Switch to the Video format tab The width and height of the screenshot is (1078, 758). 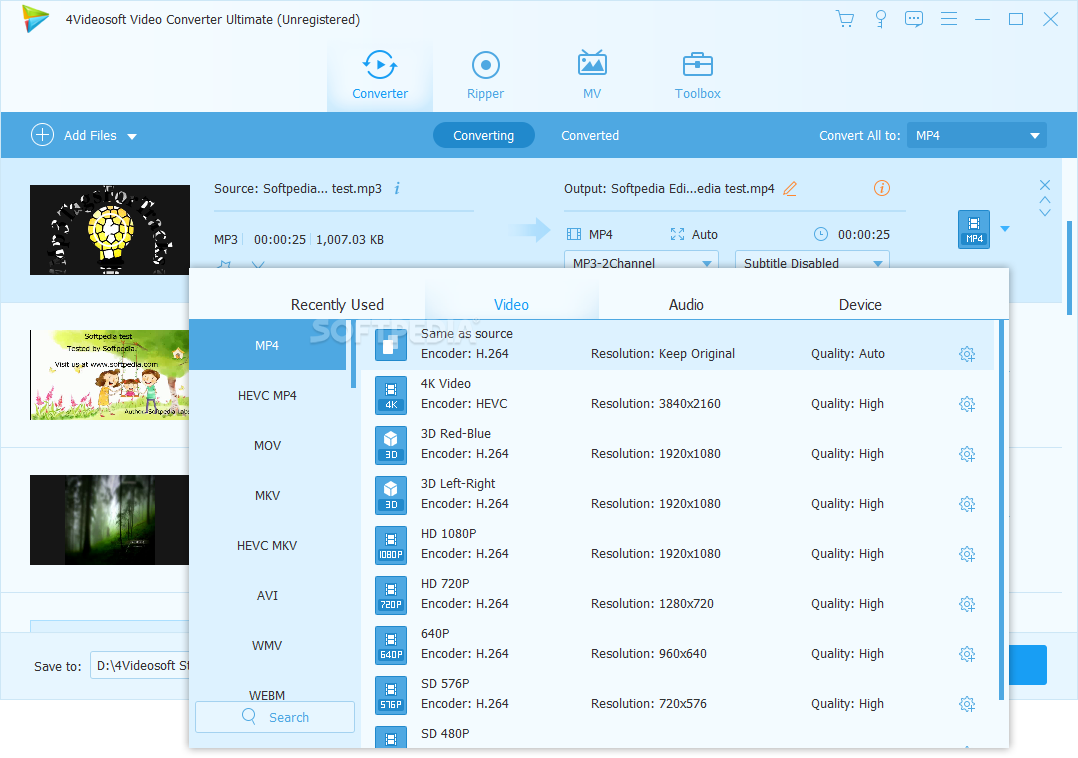point(512,304)
